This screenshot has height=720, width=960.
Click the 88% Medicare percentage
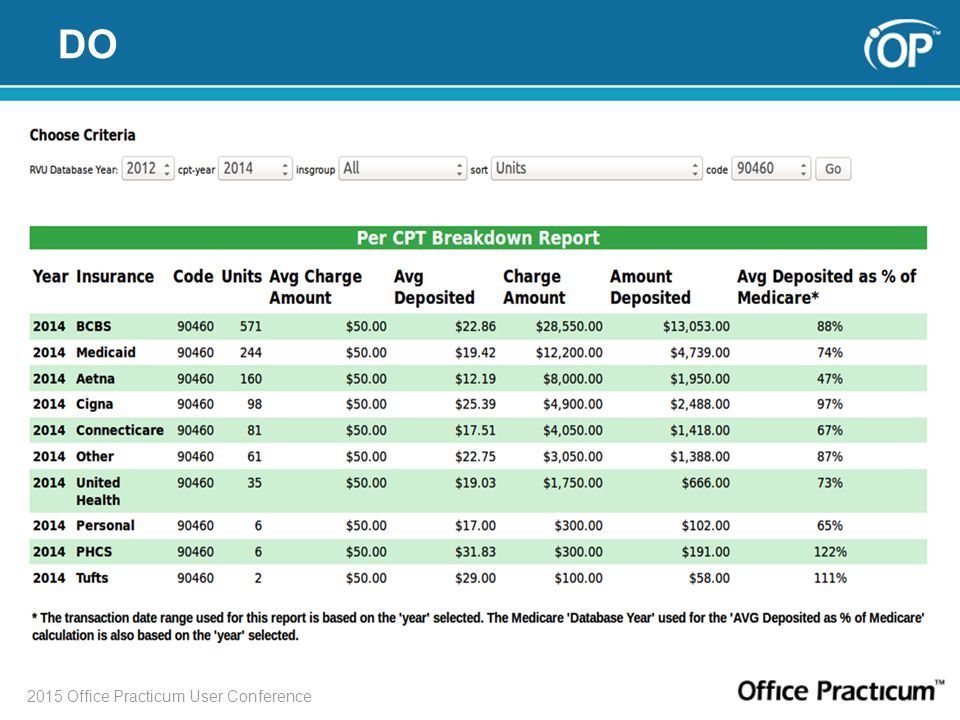coord(830,327)
